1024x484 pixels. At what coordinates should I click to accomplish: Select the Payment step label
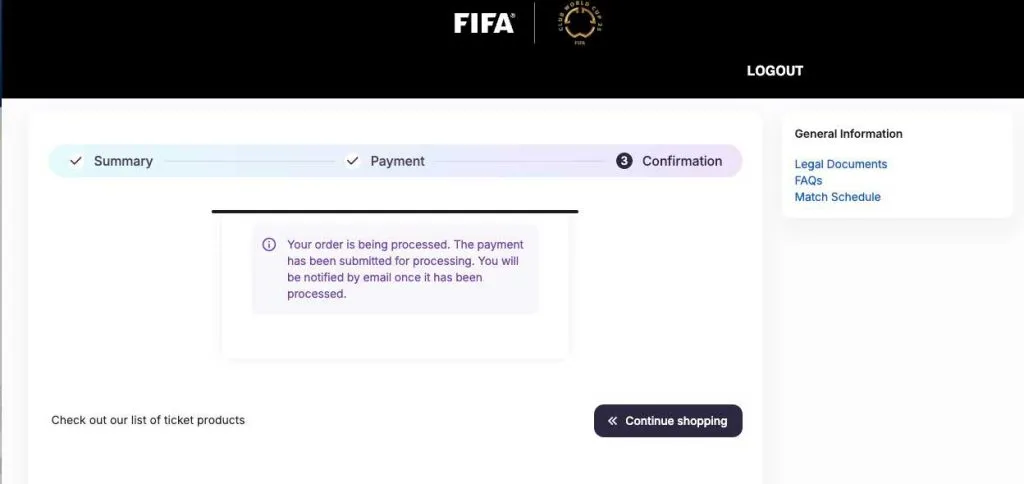click(397, 161)
